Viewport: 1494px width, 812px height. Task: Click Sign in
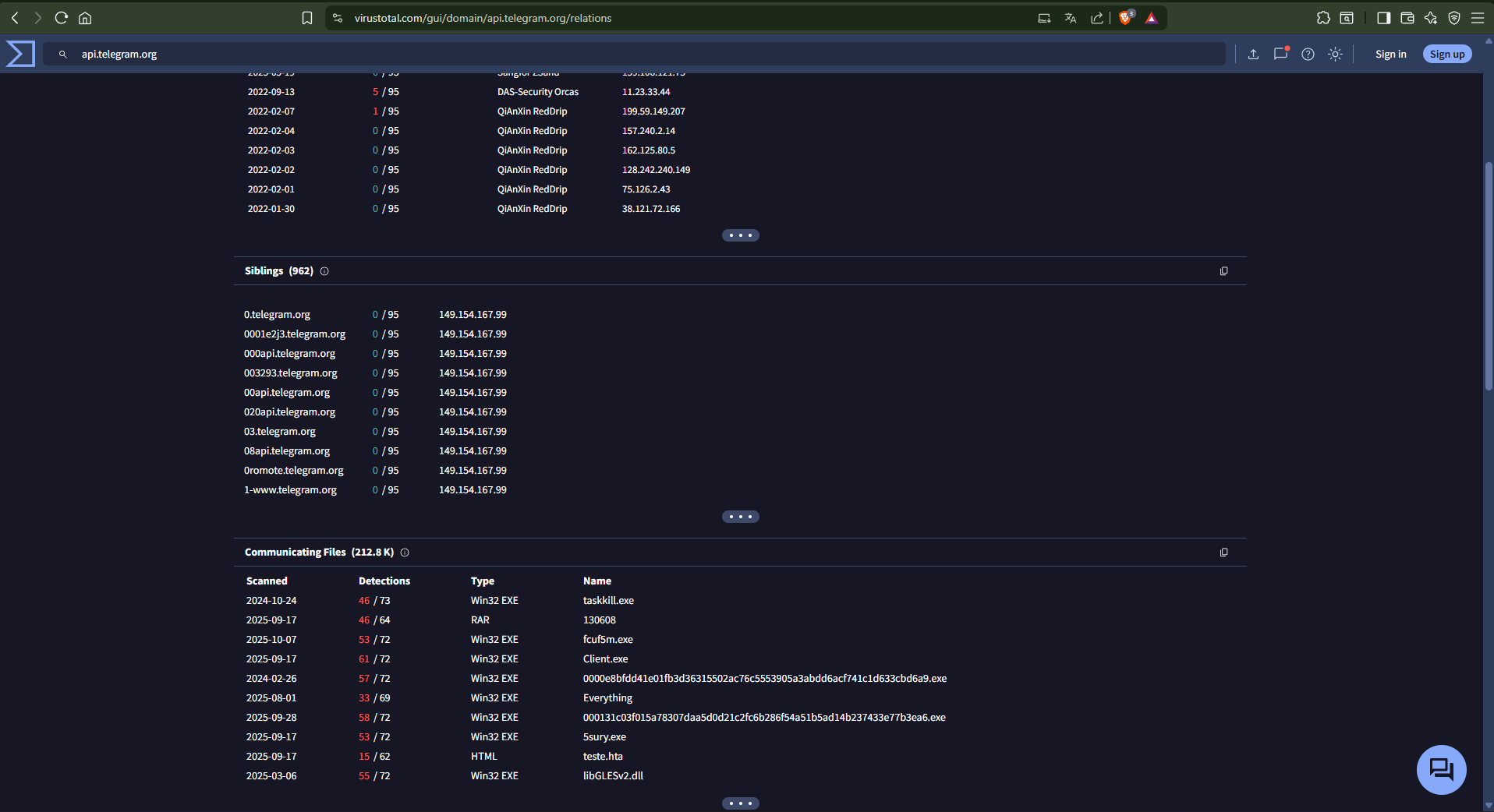pos(1390,54)
